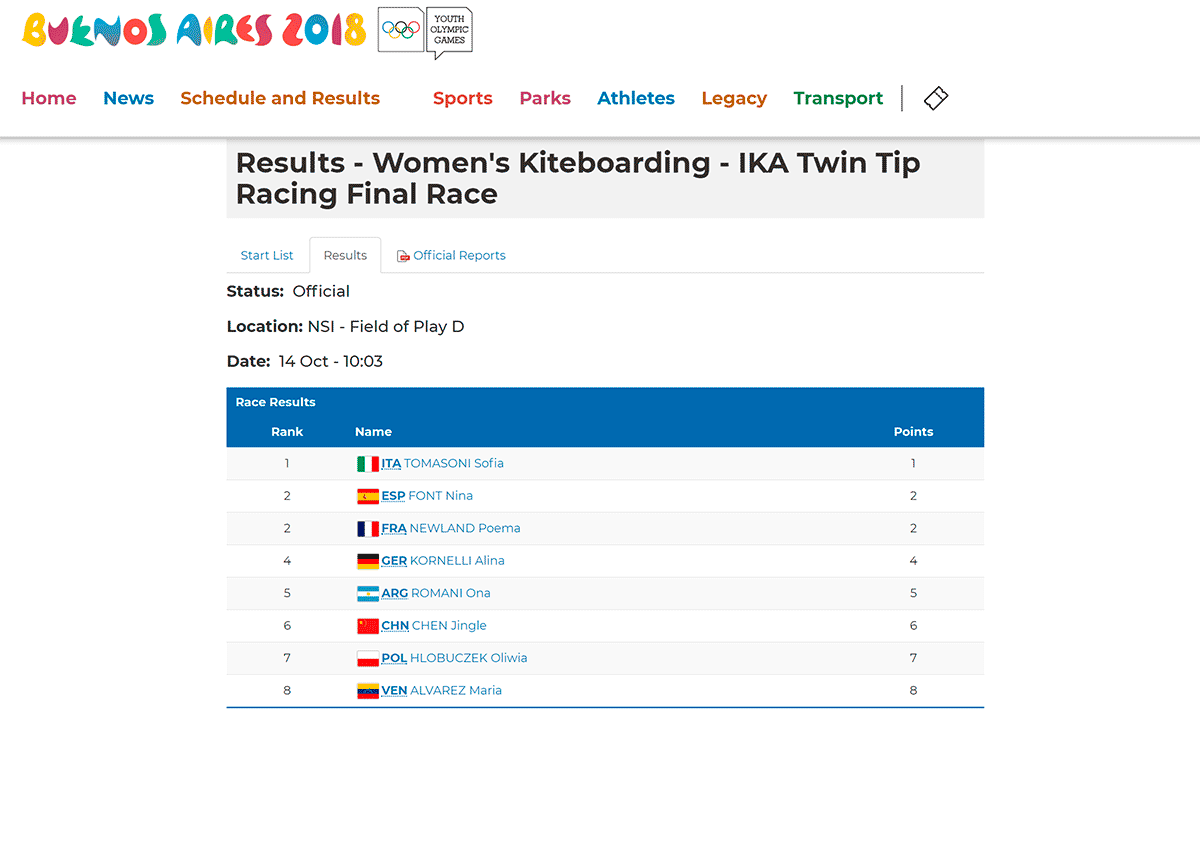Go to the Sports menu item
1200x845 pixels.
(x=463, y=98)
